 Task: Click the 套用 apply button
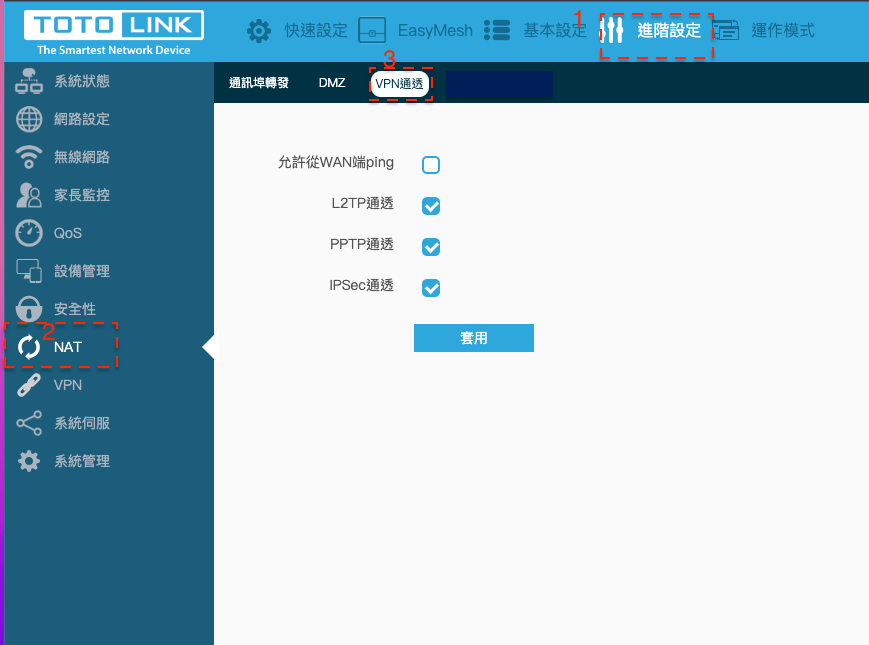click(x=474, y=338)
